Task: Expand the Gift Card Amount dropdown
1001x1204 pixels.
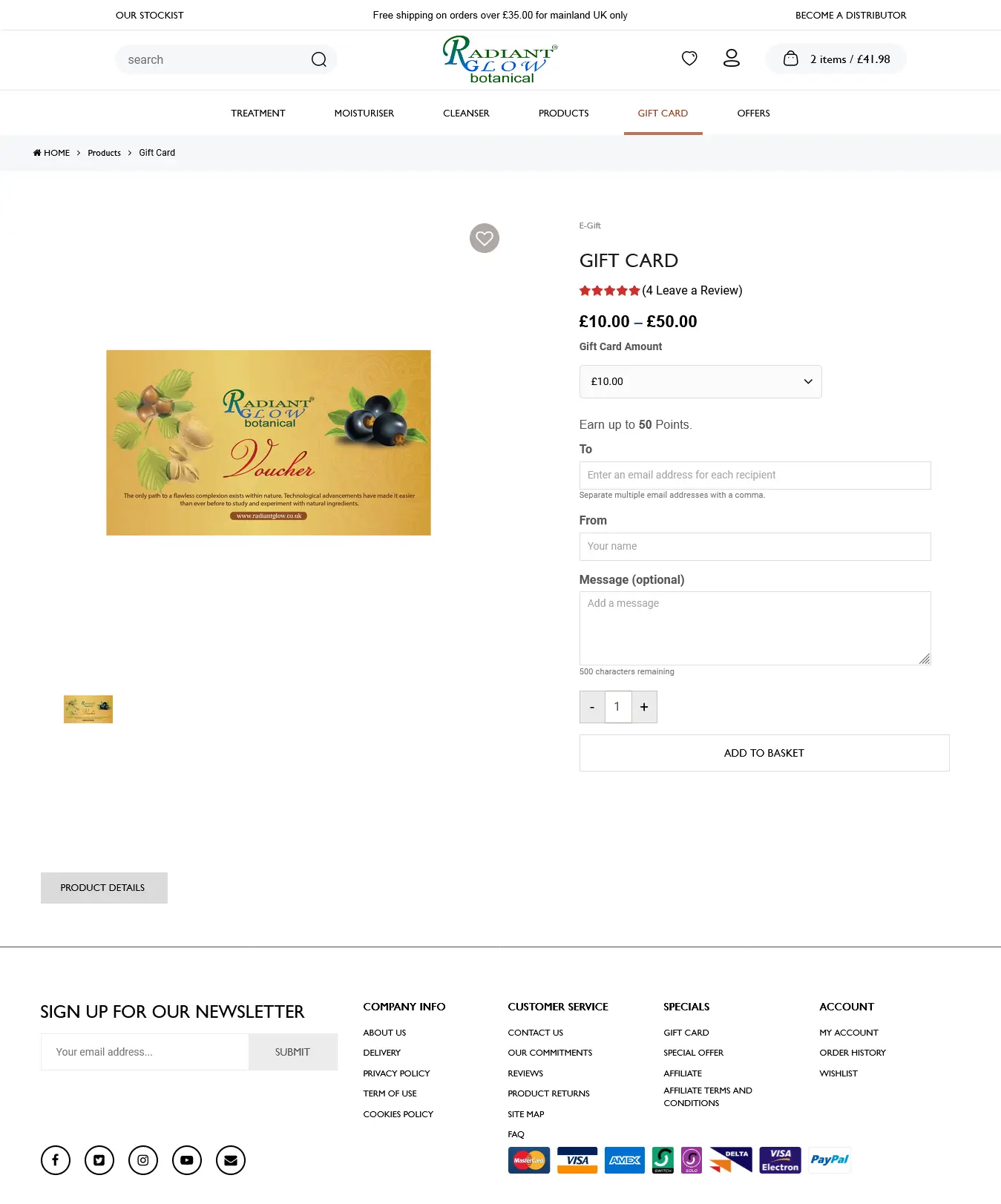Action: (x=700, y=381)
